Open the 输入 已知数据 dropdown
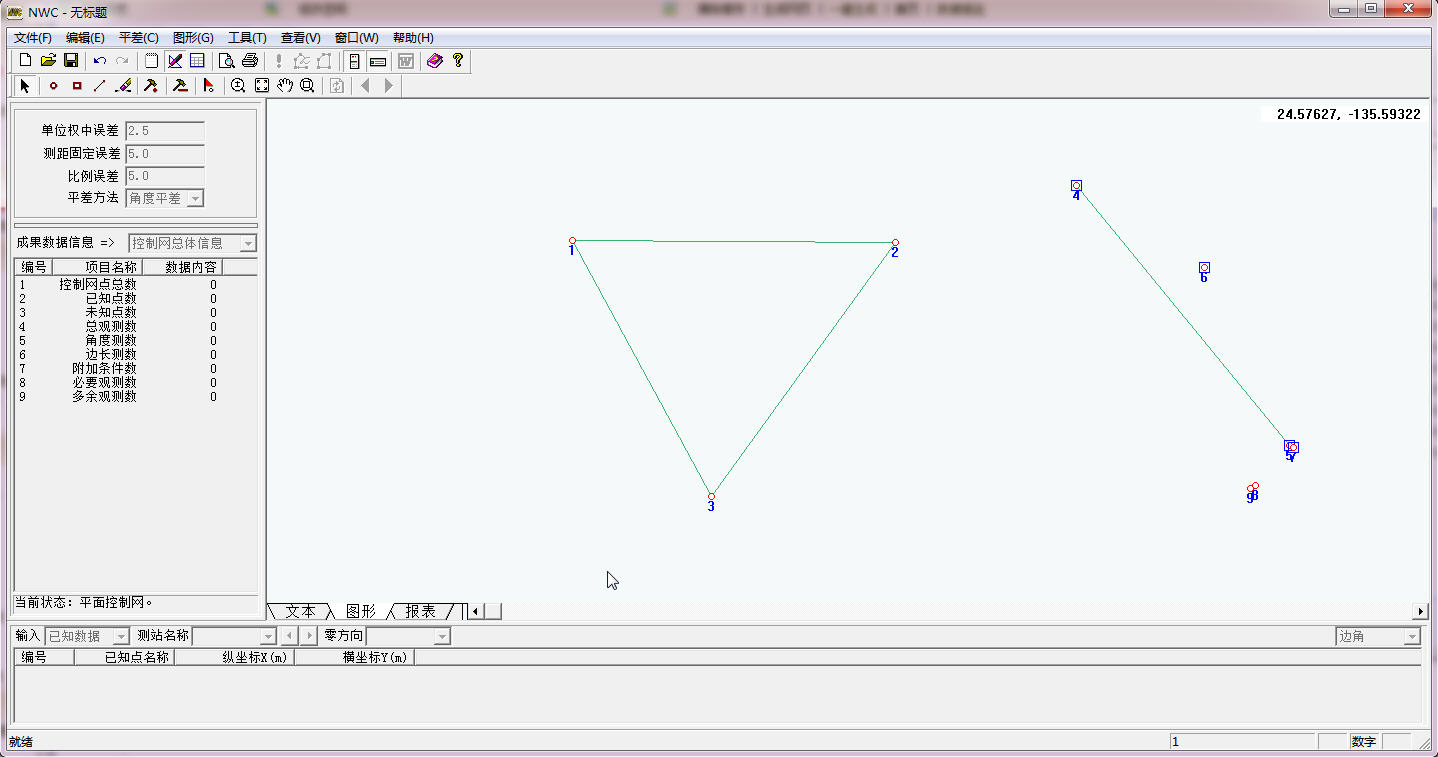 click(x=121, y=636)
